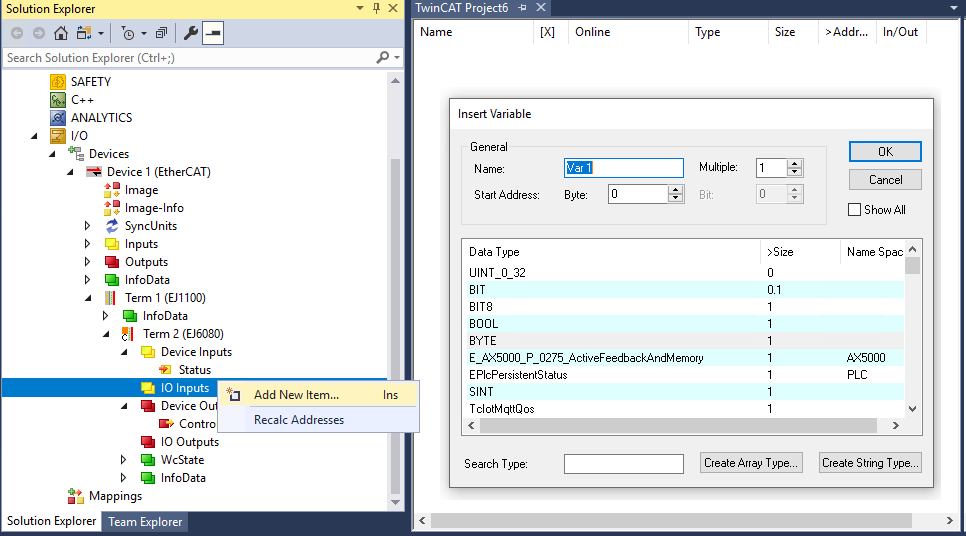
Task: Click the C++ node icon
Action: coord(58,100)
